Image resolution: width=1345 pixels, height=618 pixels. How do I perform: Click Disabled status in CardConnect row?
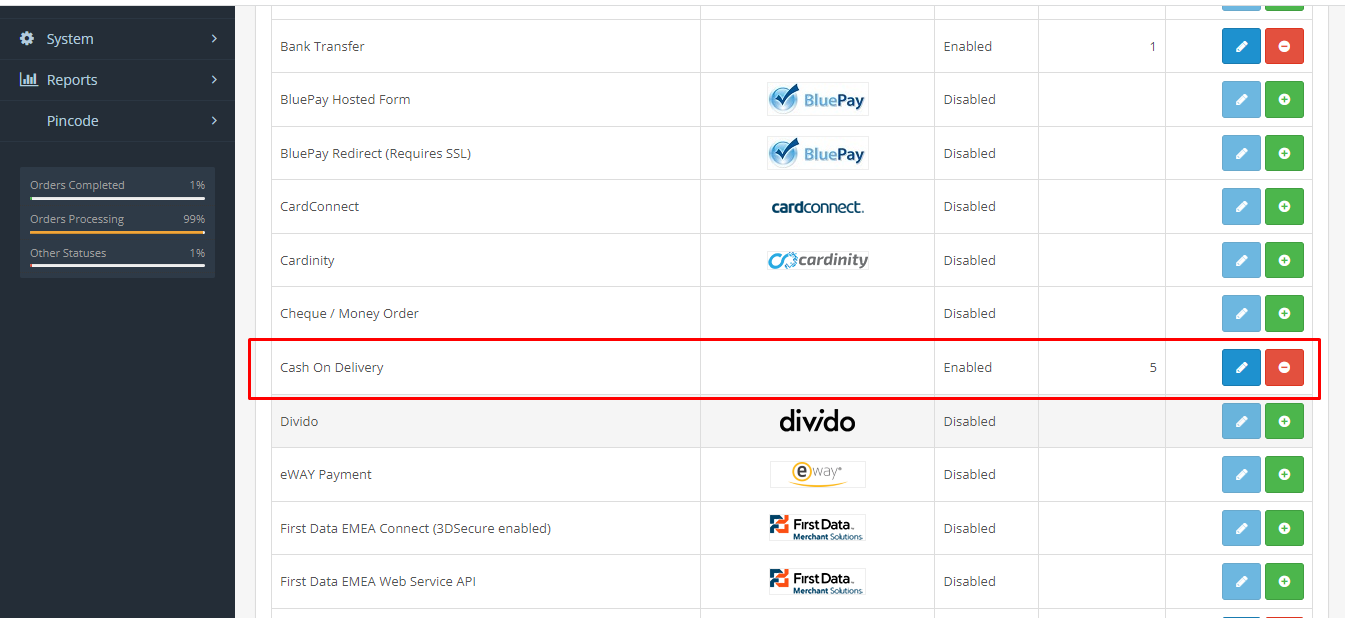969,206
